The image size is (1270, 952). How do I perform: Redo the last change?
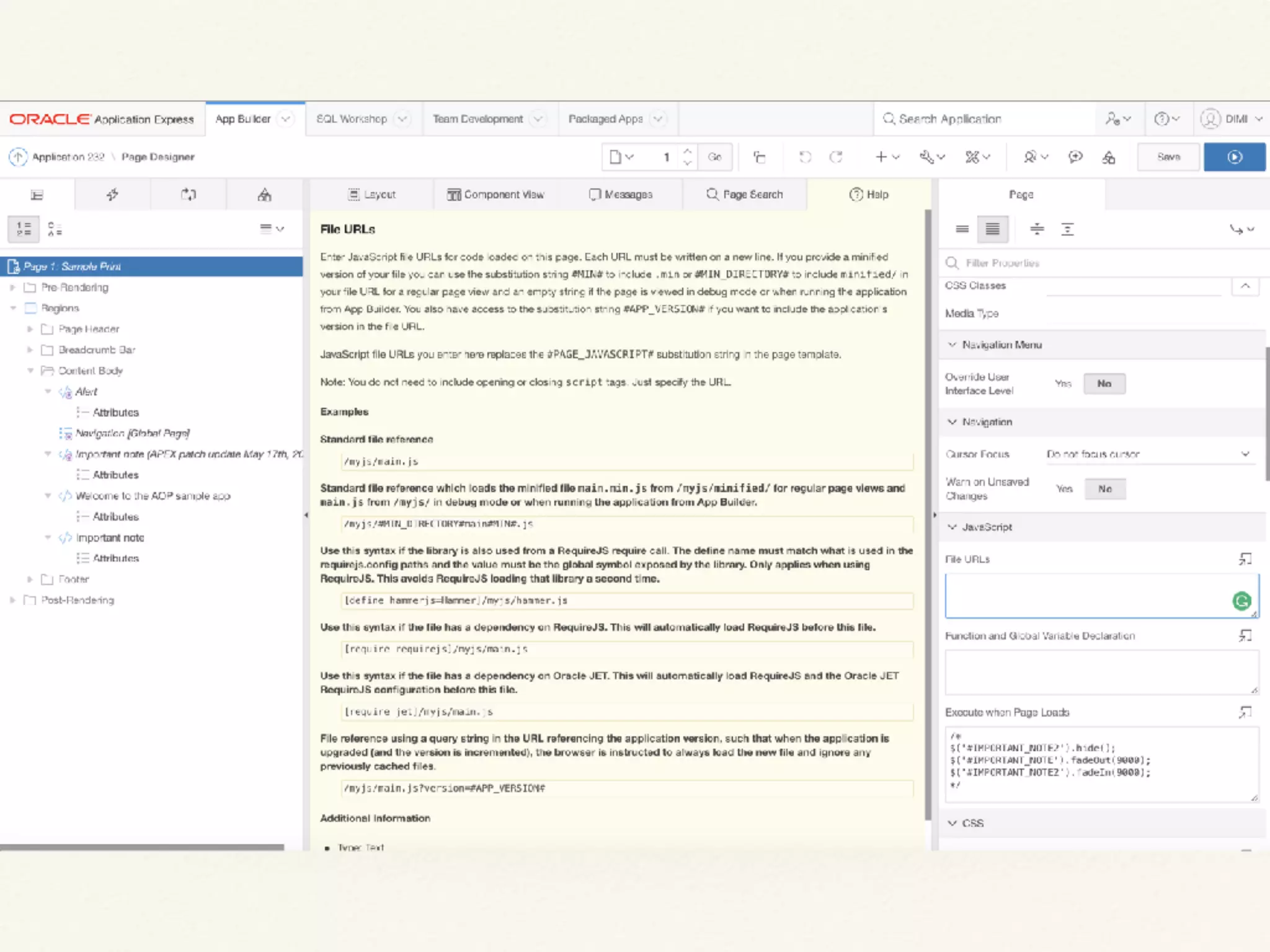836,157
